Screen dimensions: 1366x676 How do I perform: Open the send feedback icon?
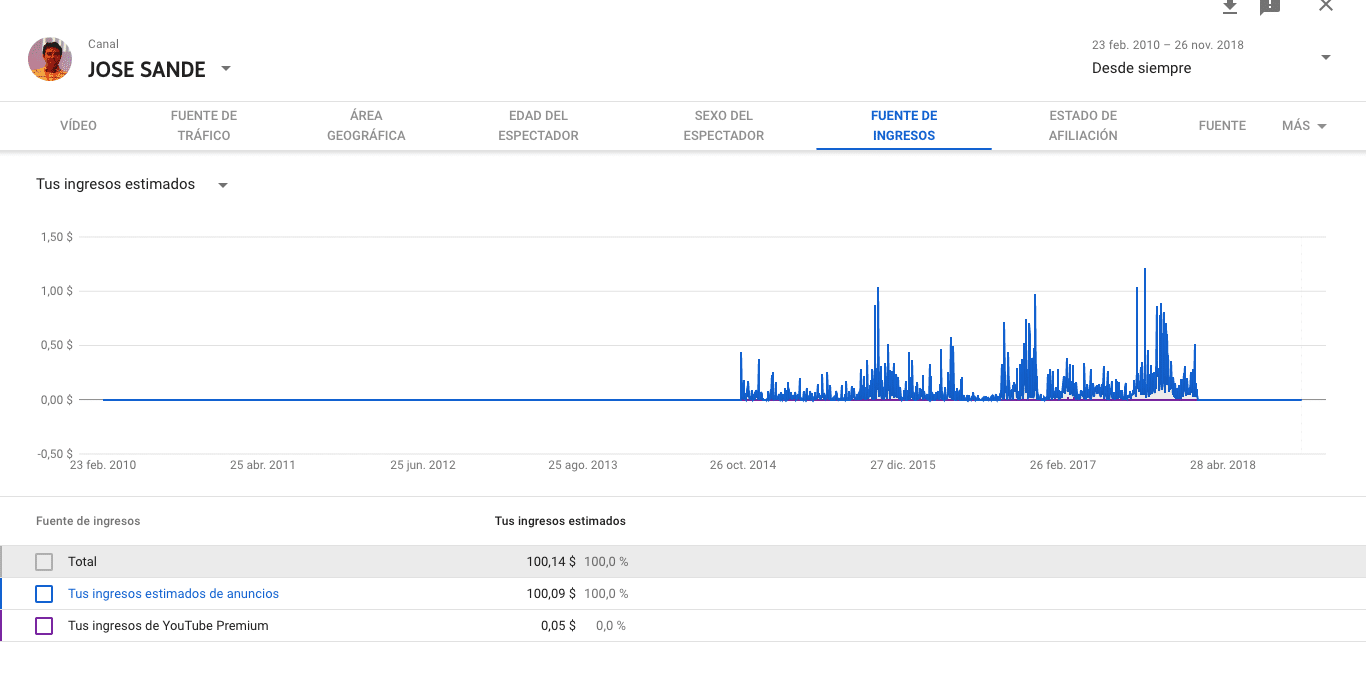1270,7
